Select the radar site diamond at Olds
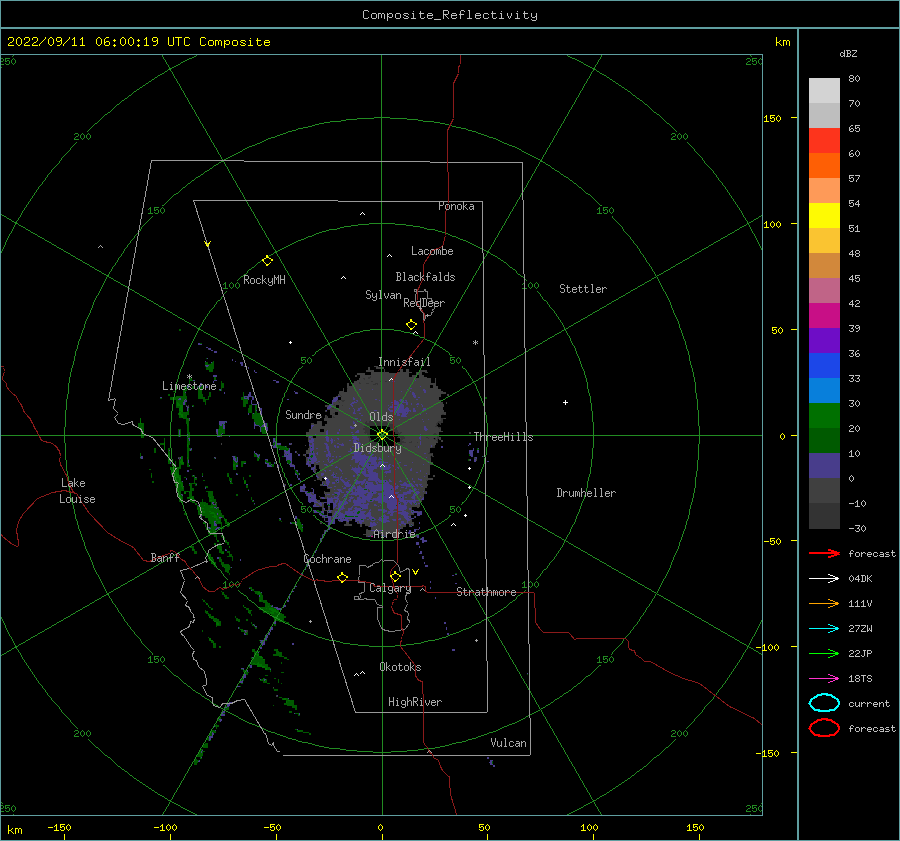Viewport: 900px width, 841px height. click(x=382, y=435)
